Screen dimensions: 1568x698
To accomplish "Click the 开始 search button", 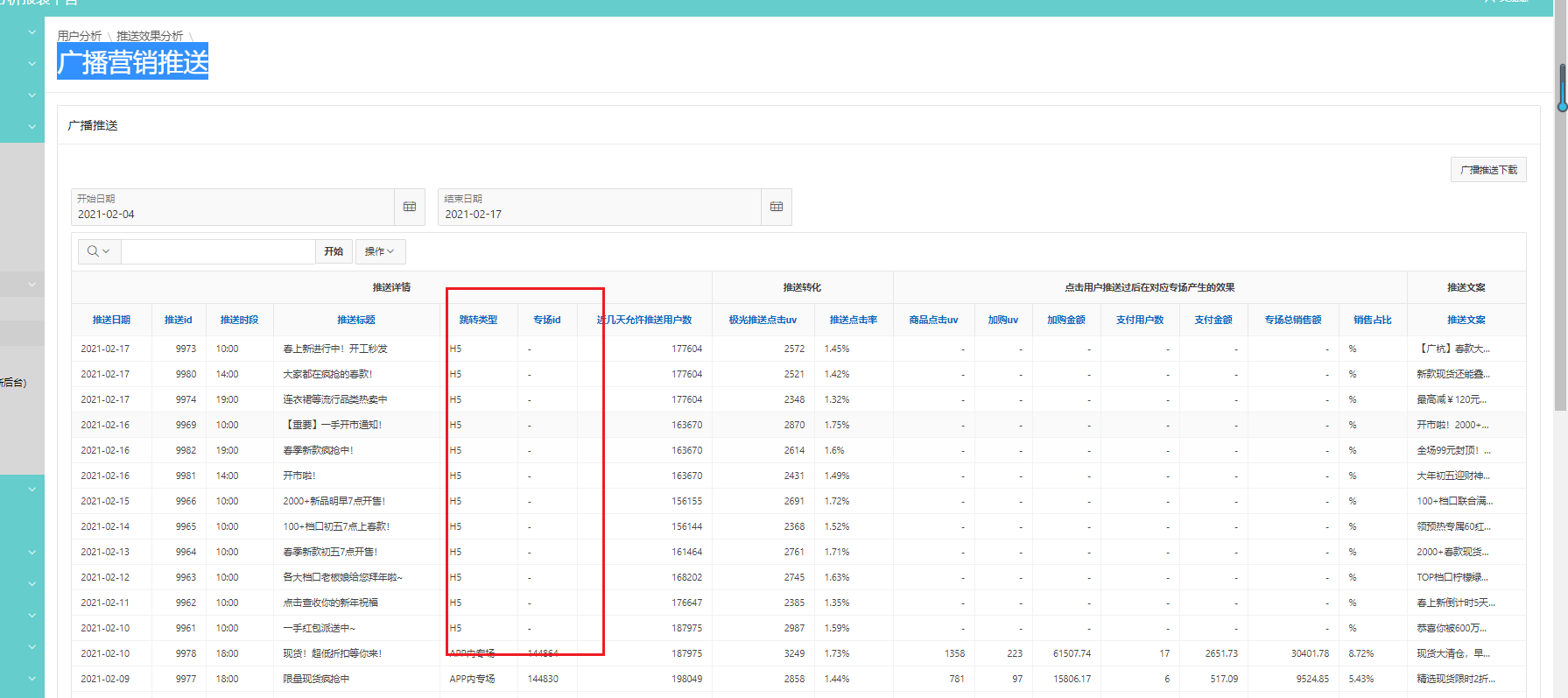I will pos(334,251).
